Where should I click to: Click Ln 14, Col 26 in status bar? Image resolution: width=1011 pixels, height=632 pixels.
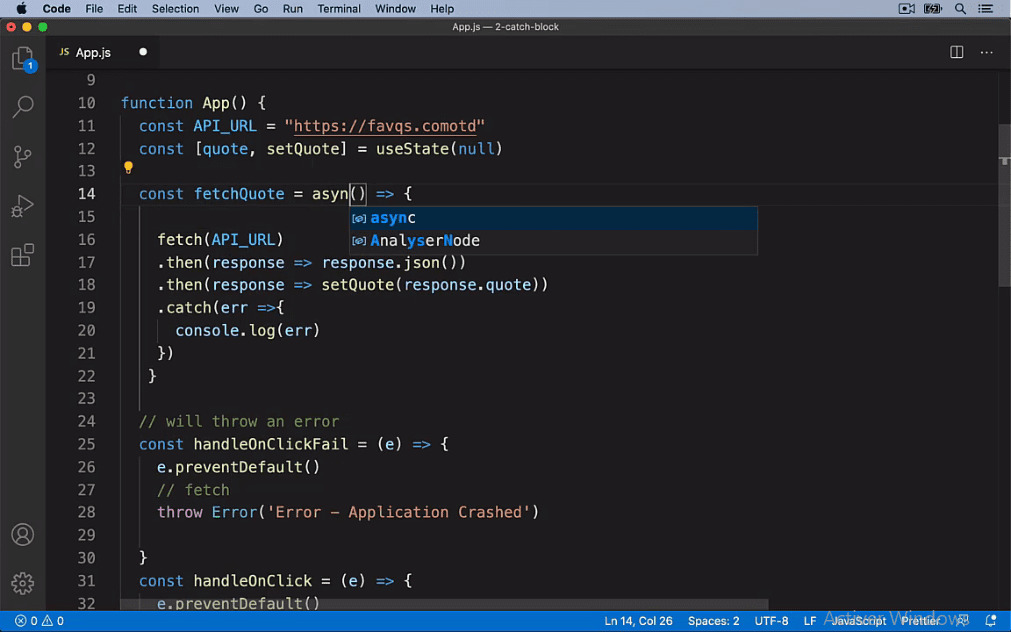point(638,621)
